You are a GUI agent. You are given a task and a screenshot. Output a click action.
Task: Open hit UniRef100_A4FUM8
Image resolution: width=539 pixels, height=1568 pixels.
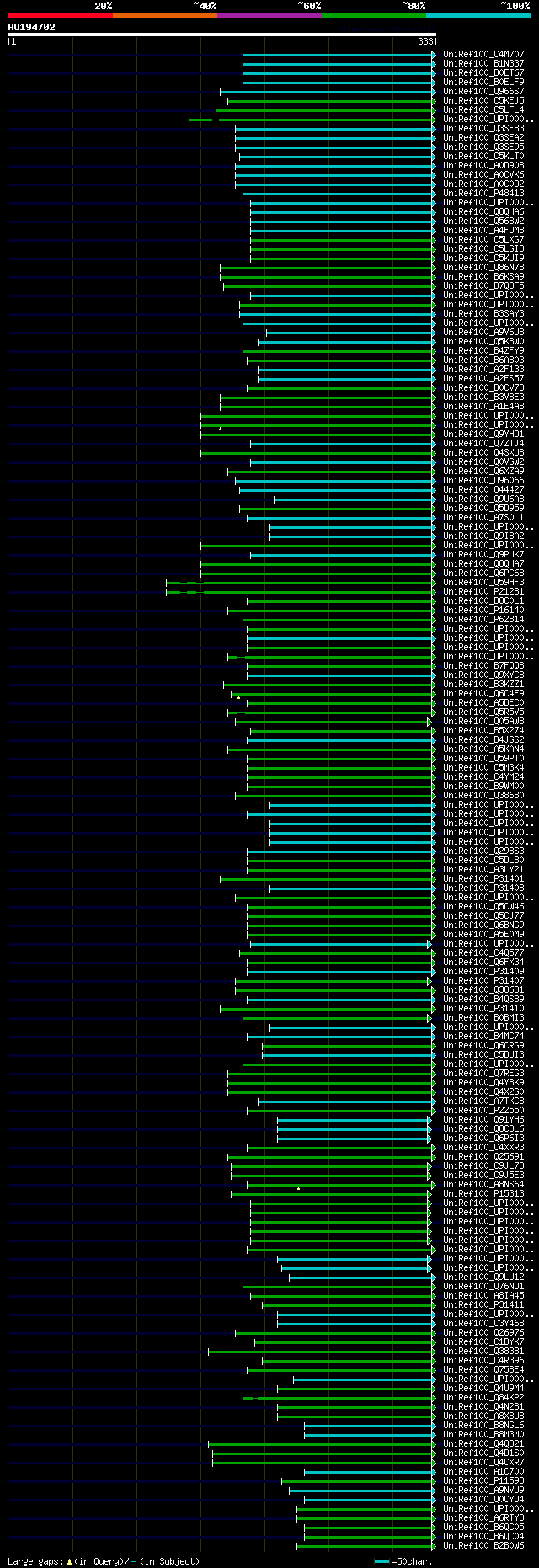483,231
